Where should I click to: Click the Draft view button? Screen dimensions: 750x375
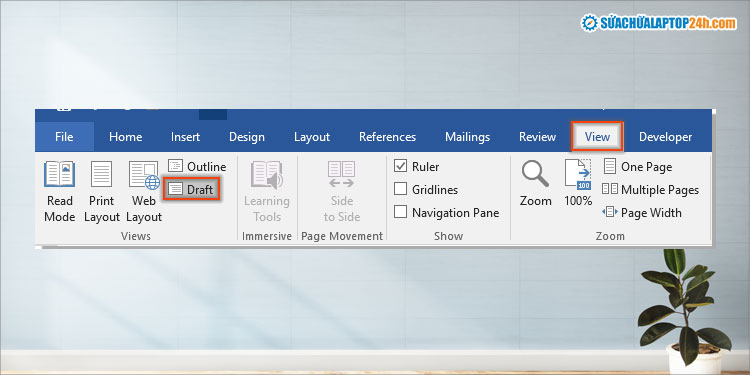(192, 189)
